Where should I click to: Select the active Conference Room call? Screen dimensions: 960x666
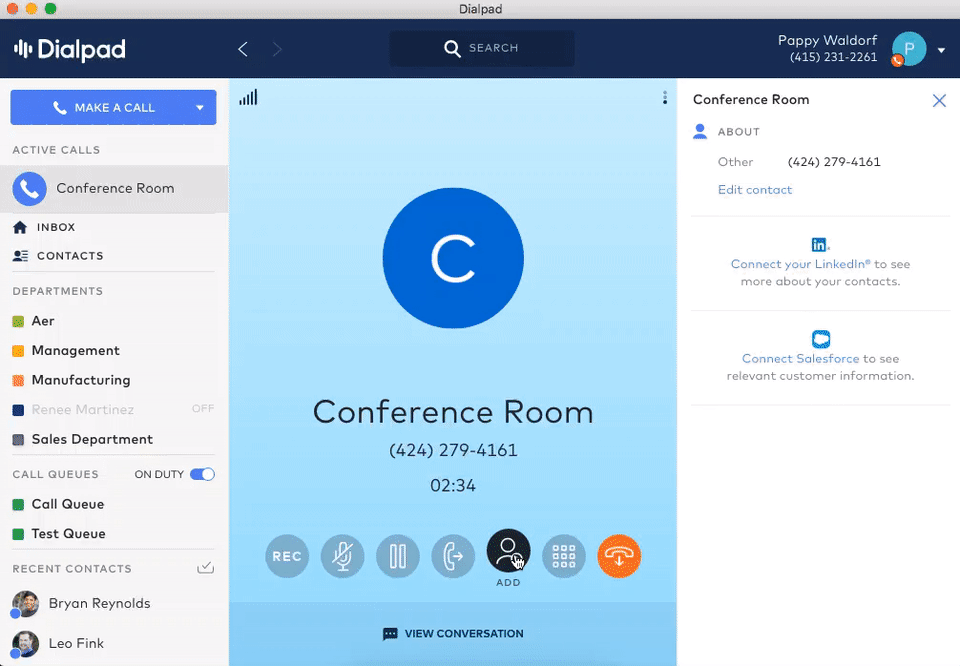[114, 189]
